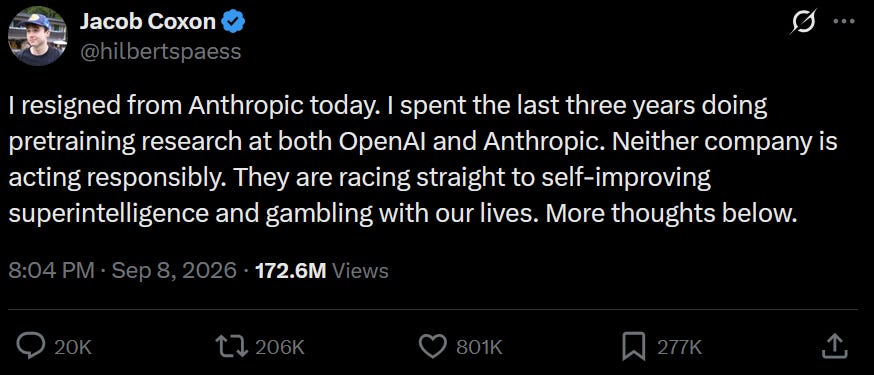874x375 pixels.
Task: Open the share upload icon
Action: pos(834,346)
